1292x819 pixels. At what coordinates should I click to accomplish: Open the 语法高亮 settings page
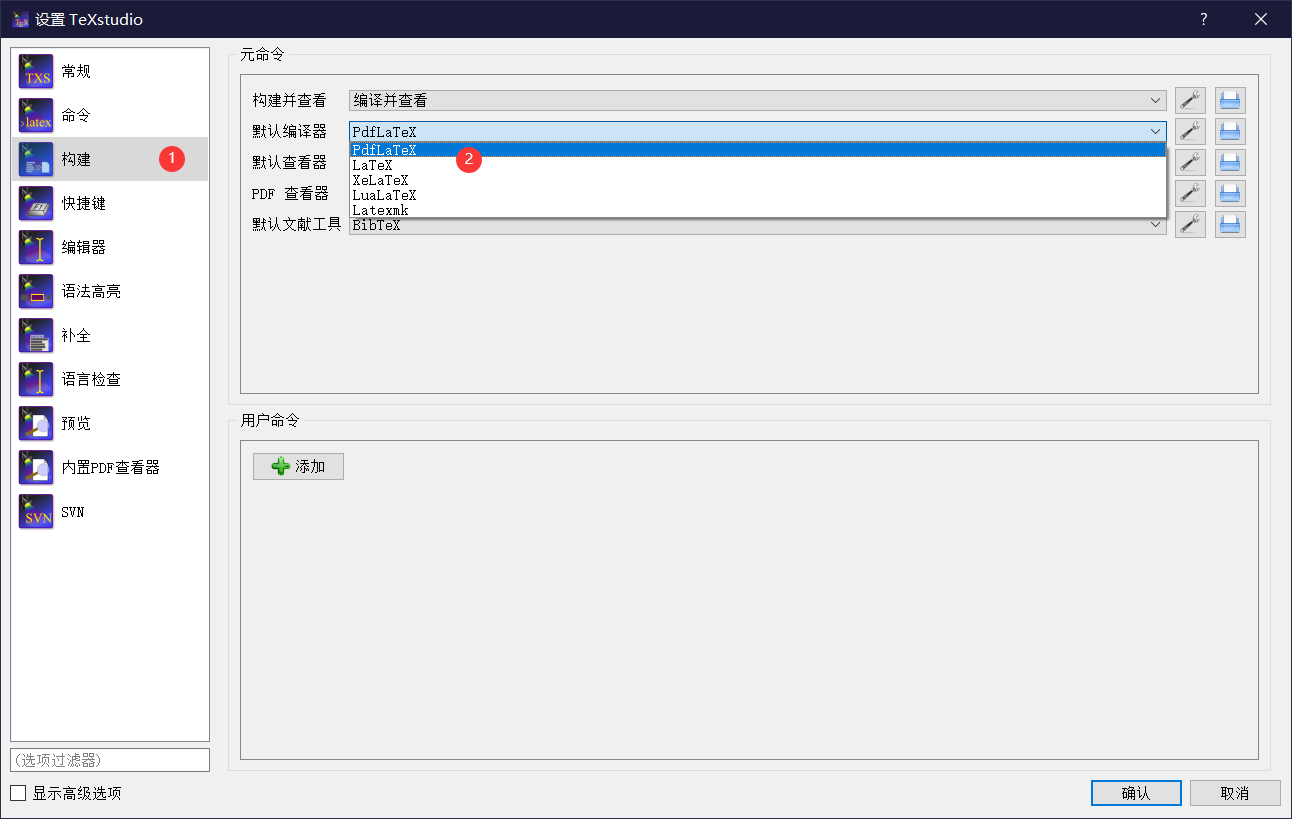[110, 291]
